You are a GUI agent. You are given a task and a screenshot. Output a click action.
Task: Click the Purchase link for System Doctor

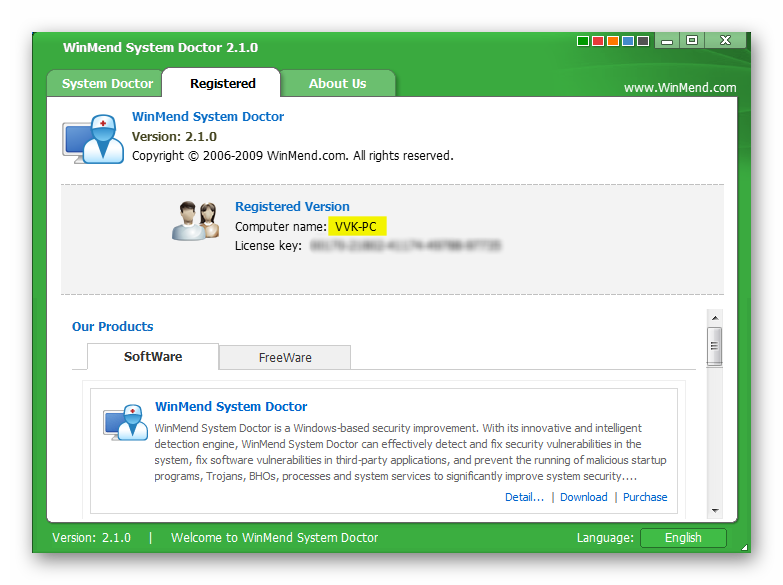tap(645, 497)
